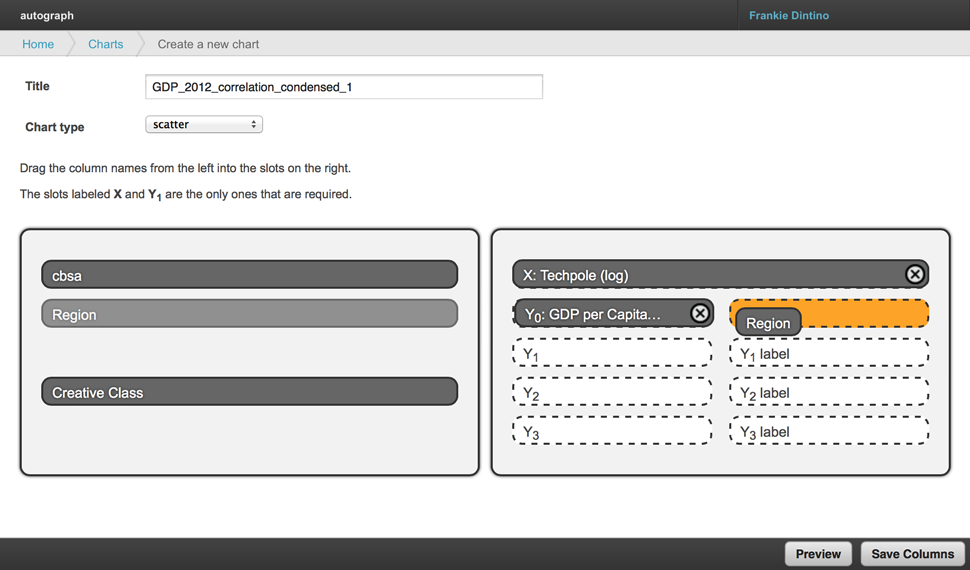Go to the Home breadcrumb
This screenshot has width=970, height=570.
[x=38, y=44]
